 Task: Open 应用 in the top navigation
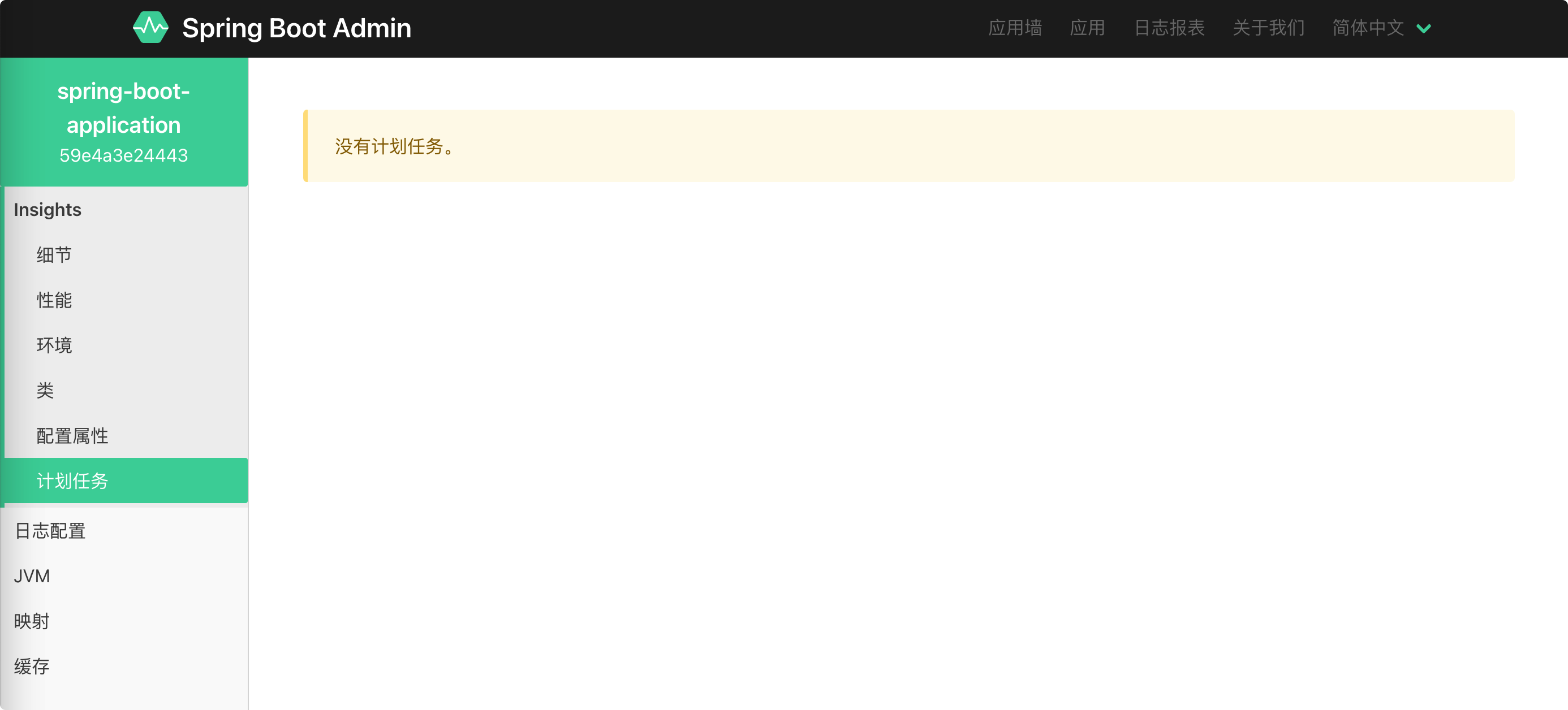pyautogui.click(x=1087, y=28)
